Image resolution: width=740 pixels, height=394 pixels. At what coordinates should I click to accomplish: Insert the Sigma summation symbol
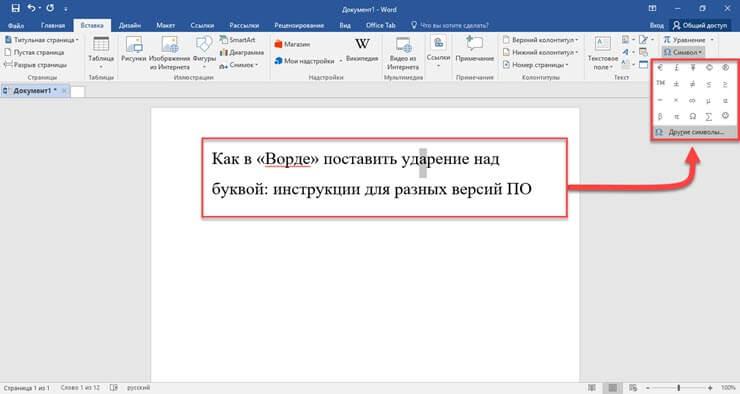(x=708, y=116)
